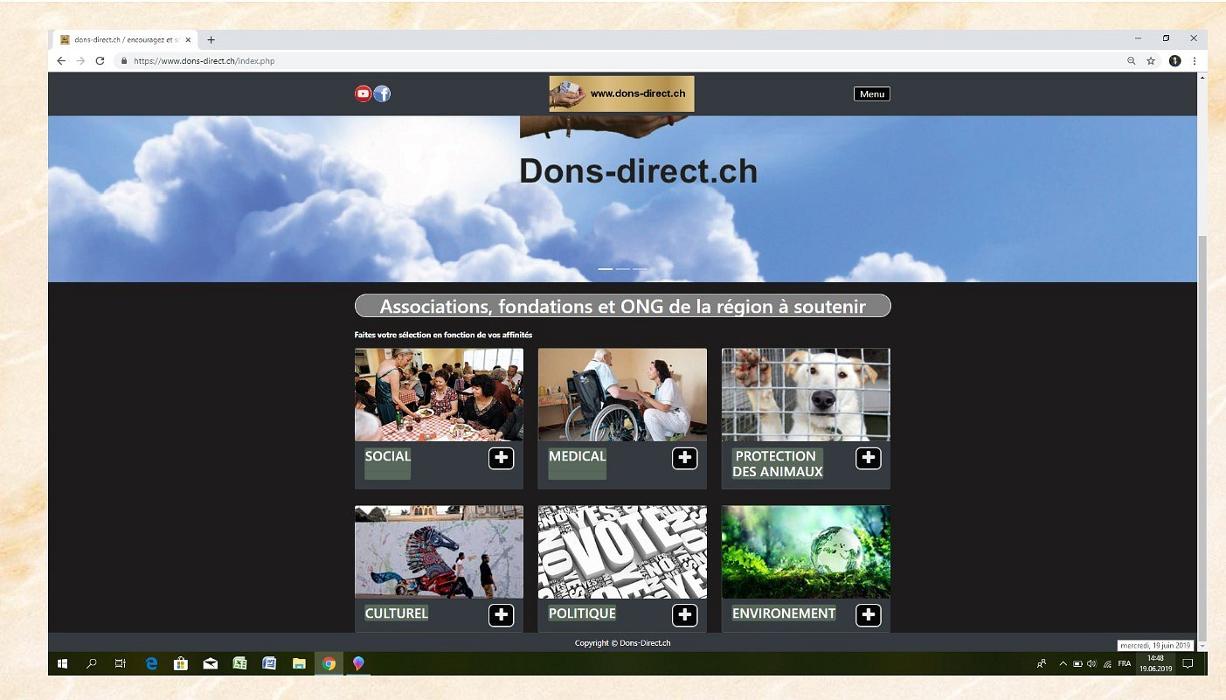Open the website's Menu button
The width and height of the screenshot is (1226, 700).
870,93
